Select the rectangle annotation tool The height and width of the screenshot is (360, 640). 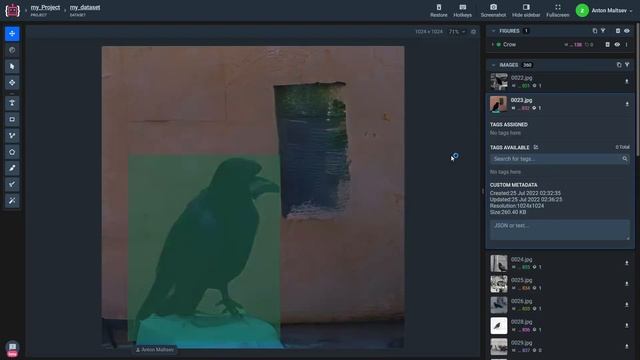(x=12, y=119)
